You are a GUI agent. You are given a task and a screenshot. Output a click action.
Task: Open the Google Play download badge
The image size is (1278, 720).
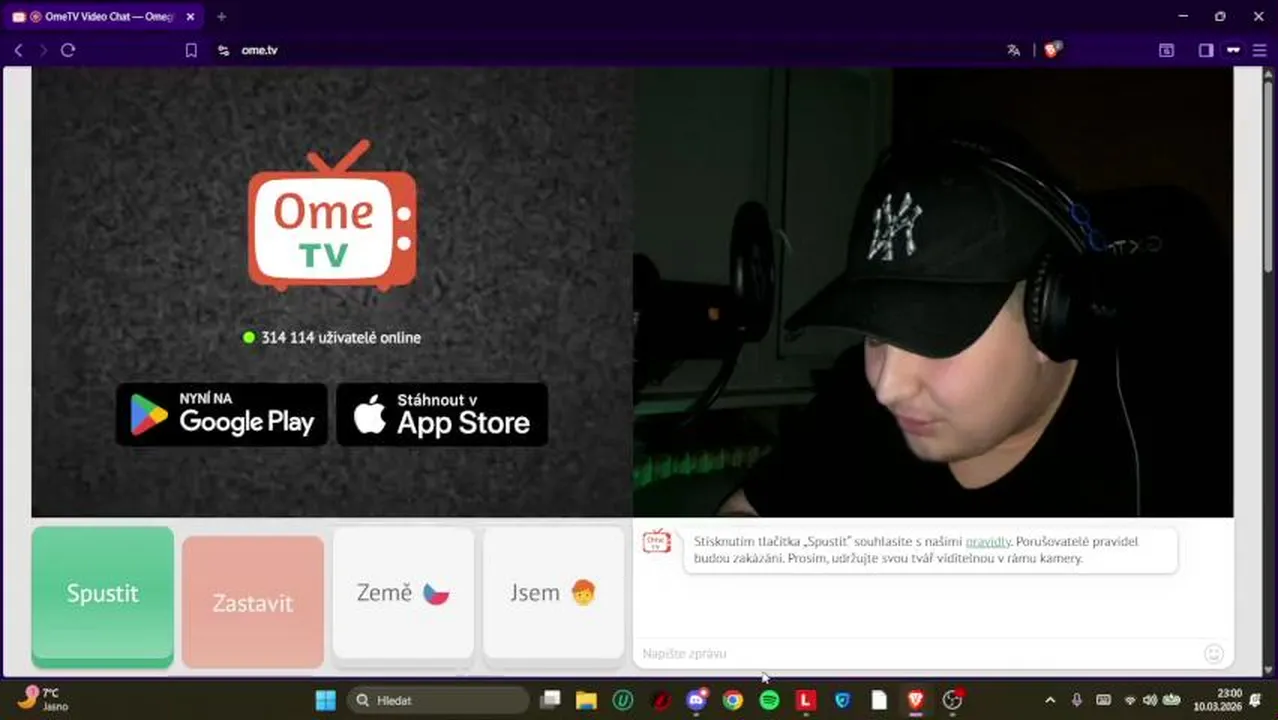pos(222,414)
